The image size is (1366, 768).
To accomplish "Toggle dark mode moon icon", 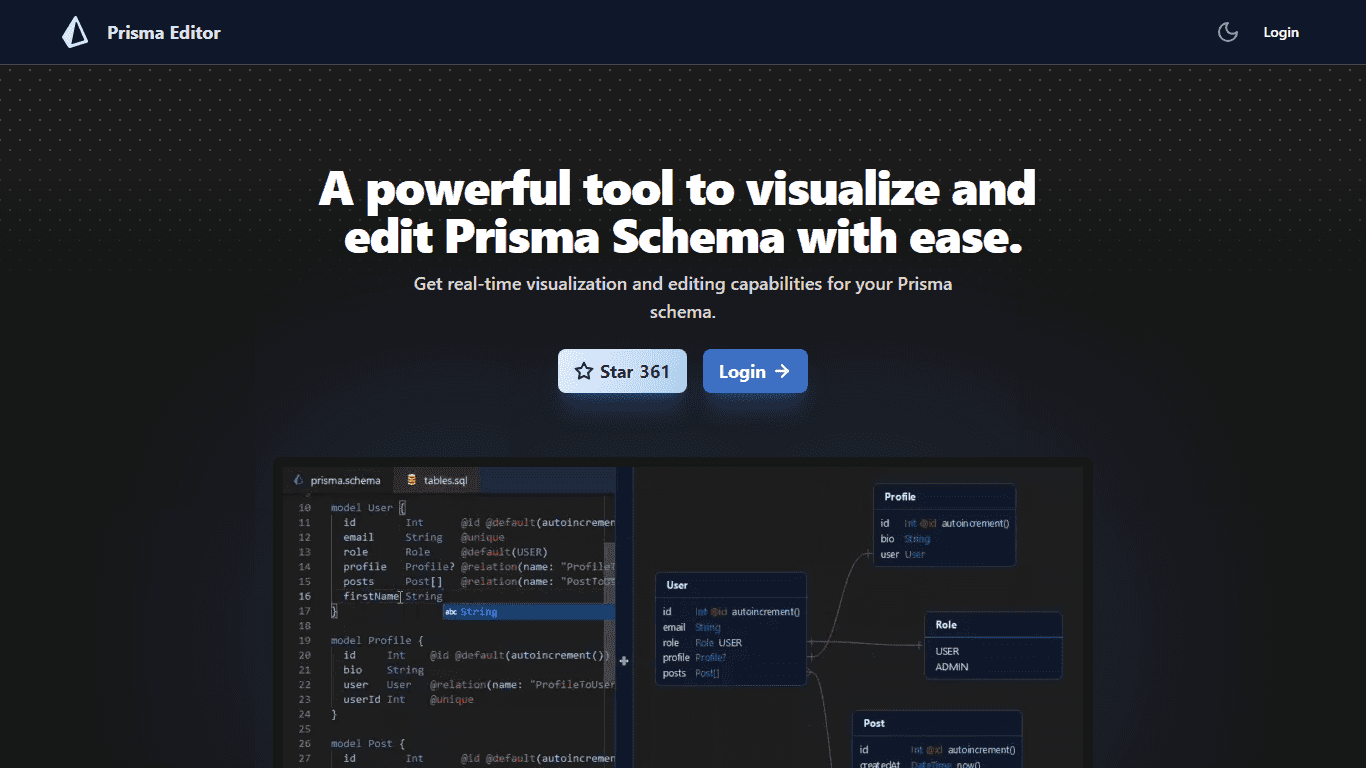I will [x=1228, y=32].
